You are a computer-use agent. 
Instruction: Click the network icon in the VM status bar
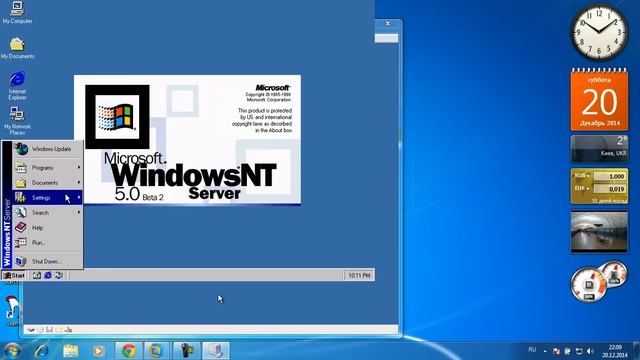[68, 329]
